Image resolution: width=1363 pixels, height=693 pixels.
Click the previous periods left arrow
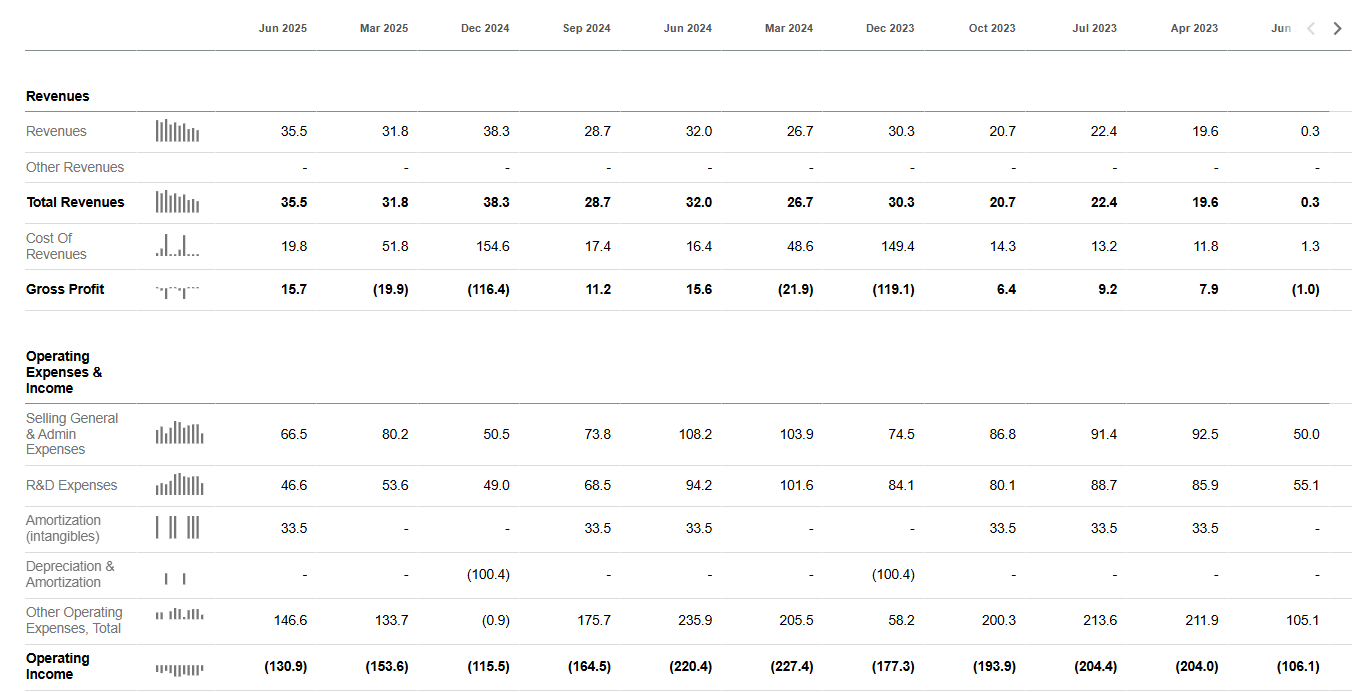[1312, 28]
